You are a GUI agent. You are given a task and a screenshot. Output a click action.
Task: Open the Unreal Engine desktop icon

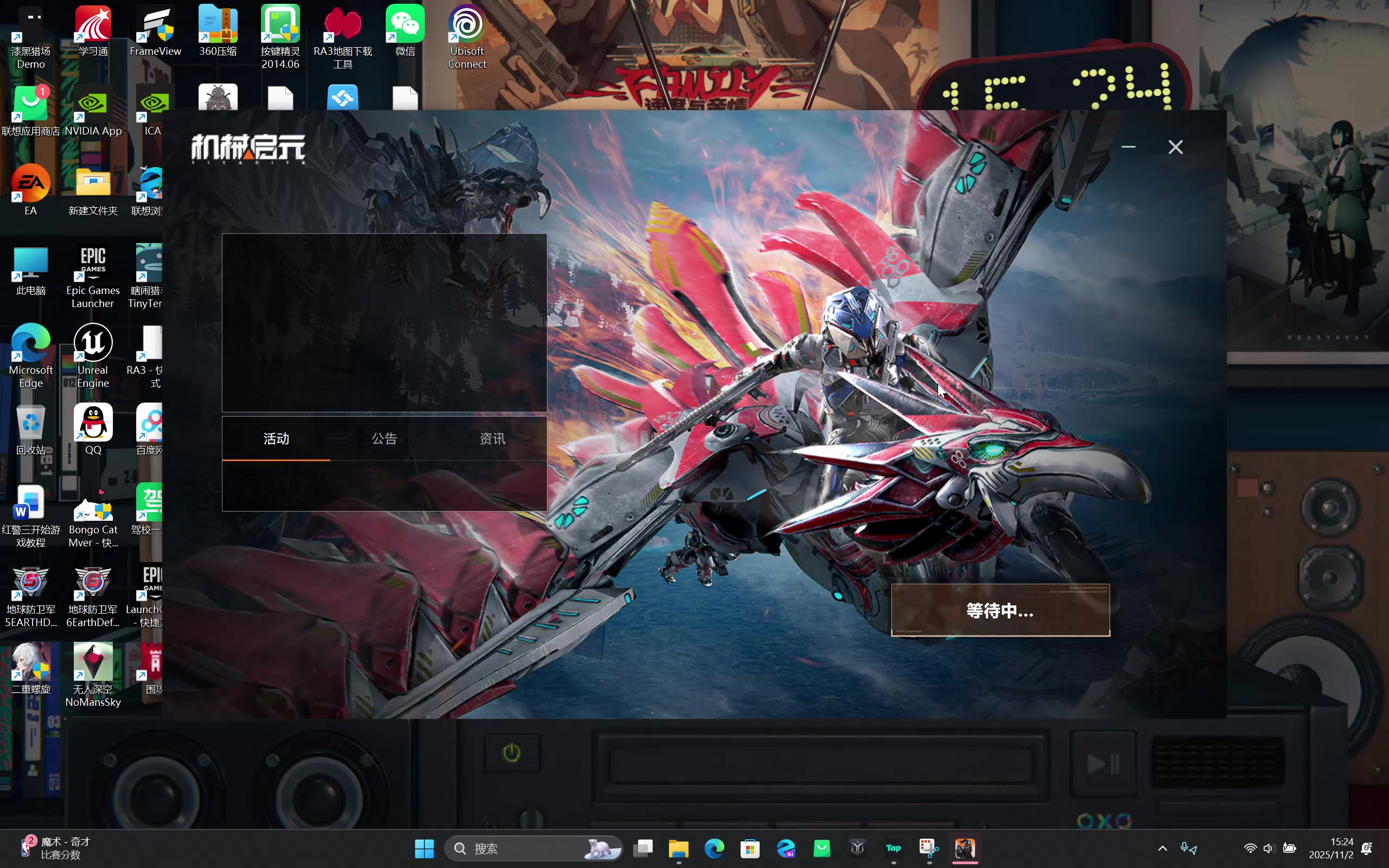(x=93, y=343)
